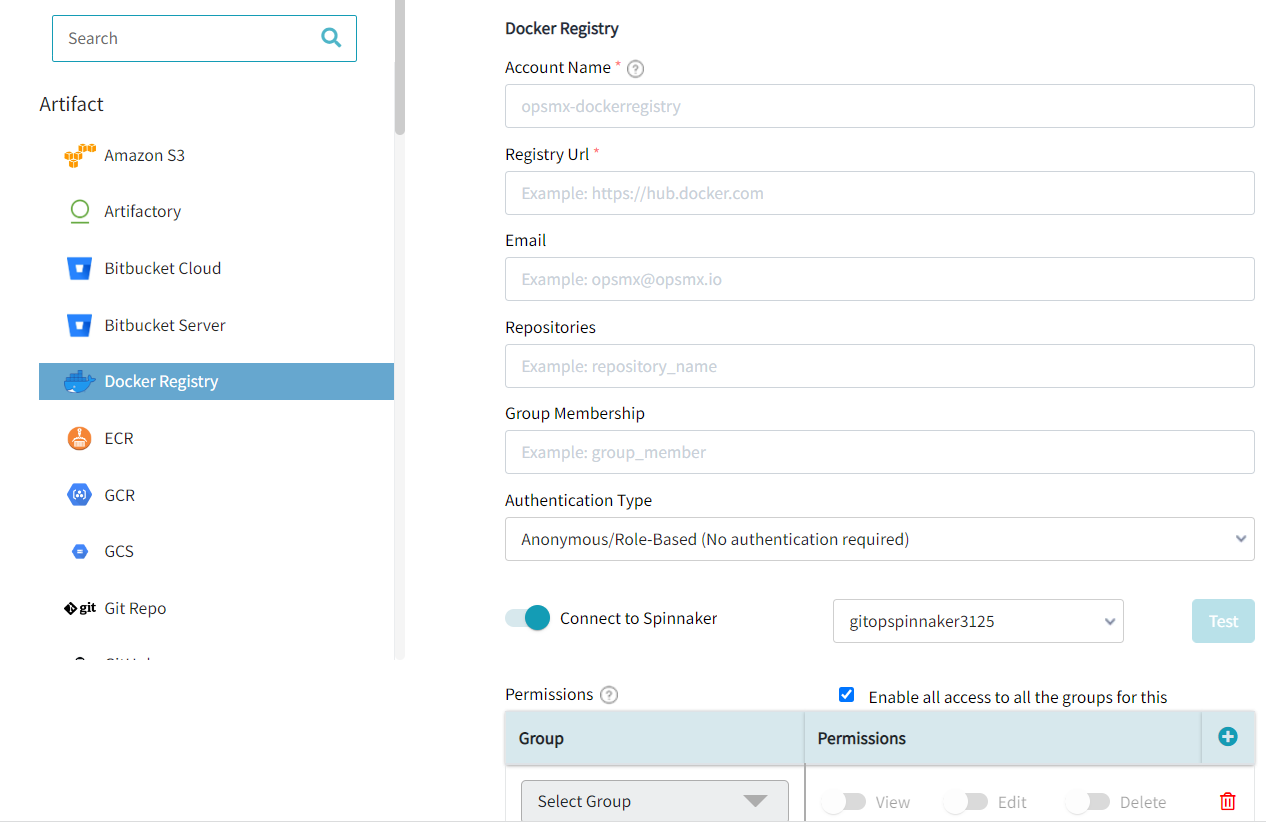Screen dimensions: 1266x823
Task: Toggle the Connect to Spinnaker switch
Action: pos(527,618)
